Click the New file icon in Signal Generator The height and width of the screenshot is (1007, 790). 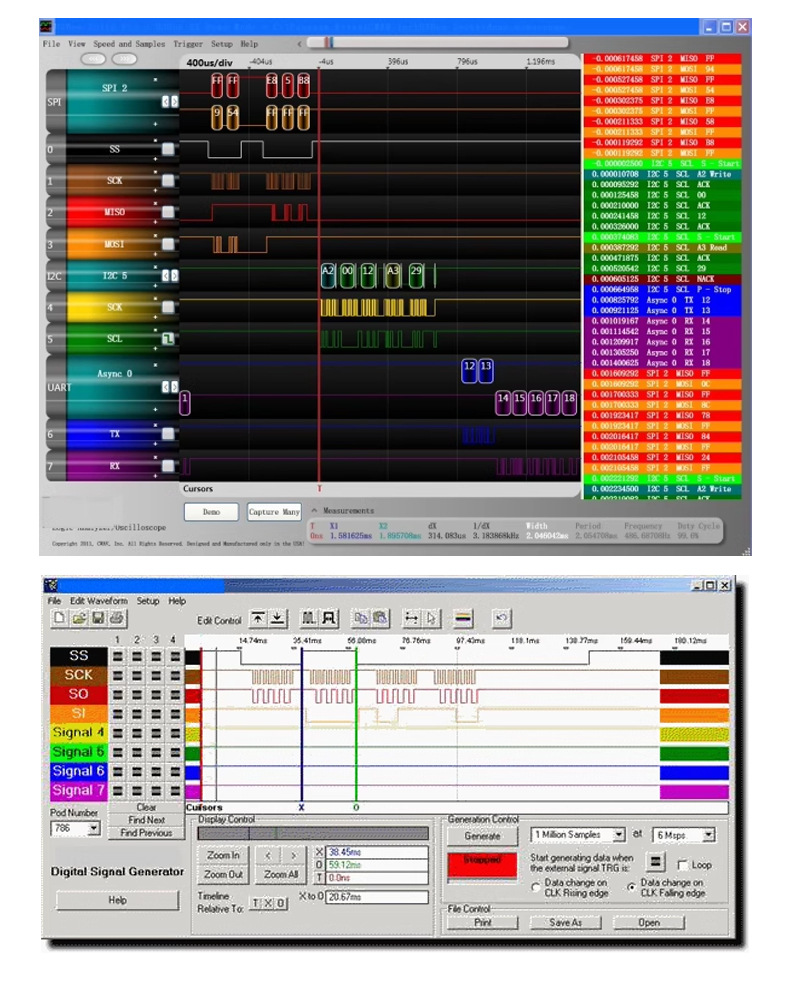point(59,618)
